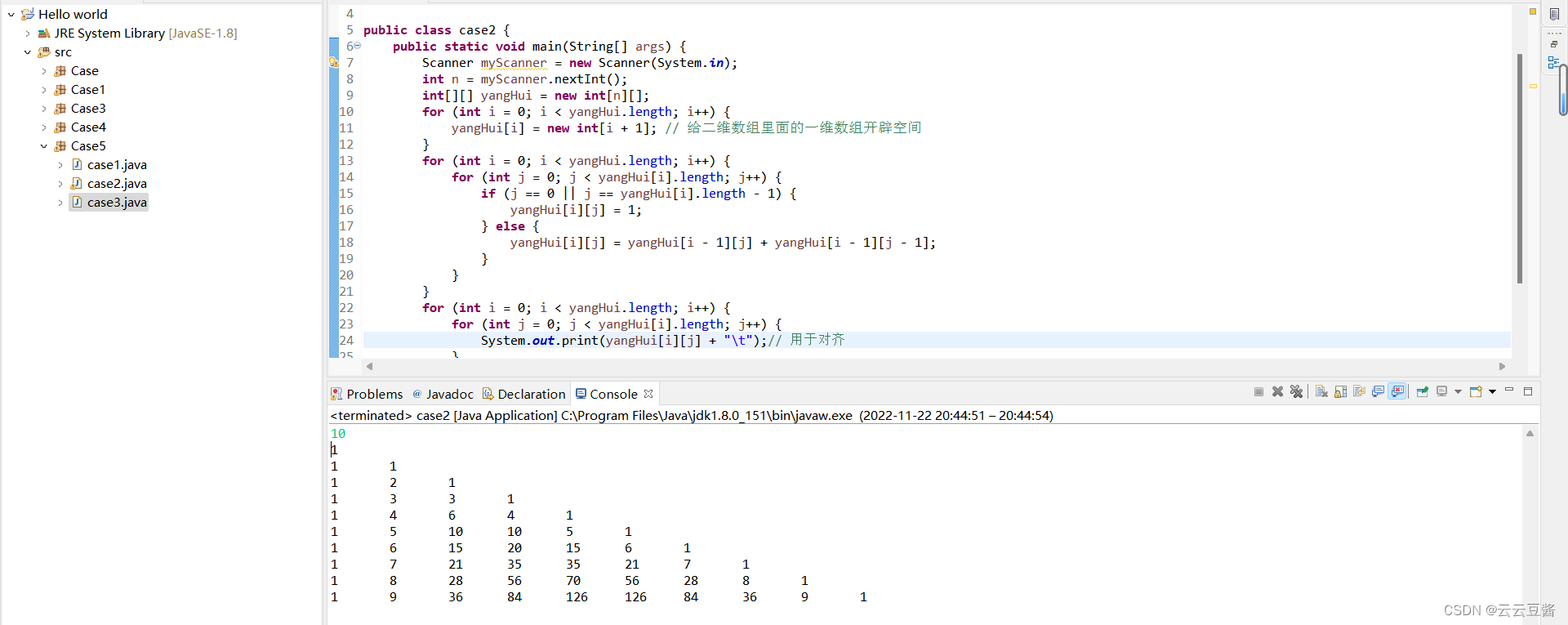Expand the case1.java file node
This screenshot has width=1568, height=625.
point(60,165)
